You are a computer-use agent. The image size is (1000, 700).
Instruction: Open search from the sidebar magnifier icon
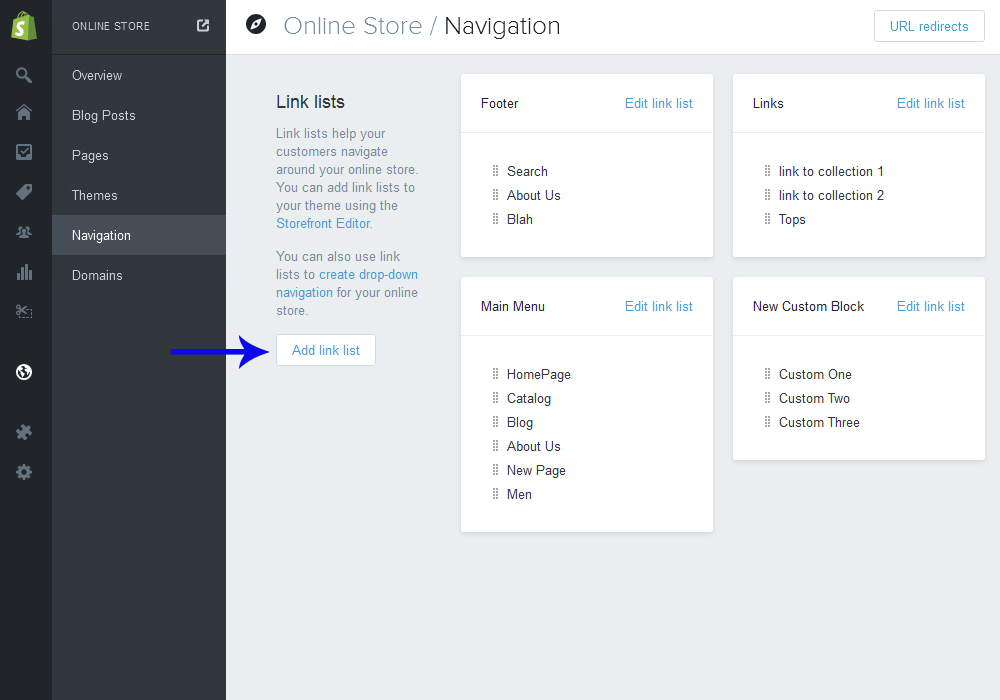pos(24,75)
